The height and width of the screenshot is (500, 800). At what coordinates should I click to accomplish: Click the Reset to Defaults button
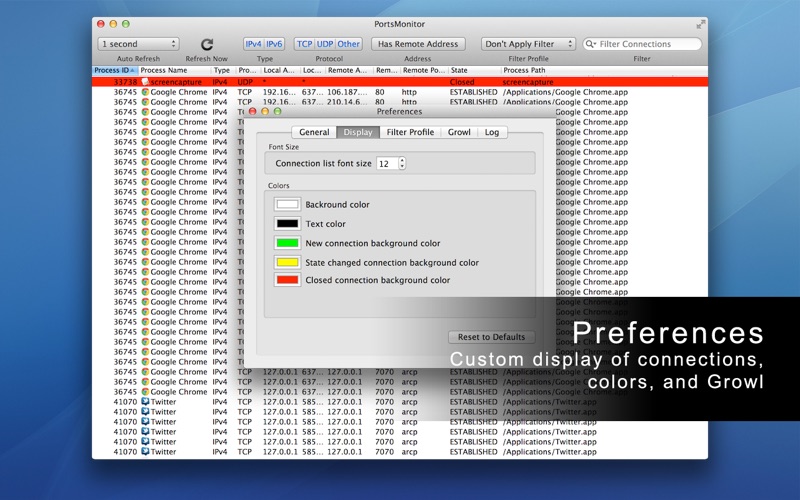[491, 337]
